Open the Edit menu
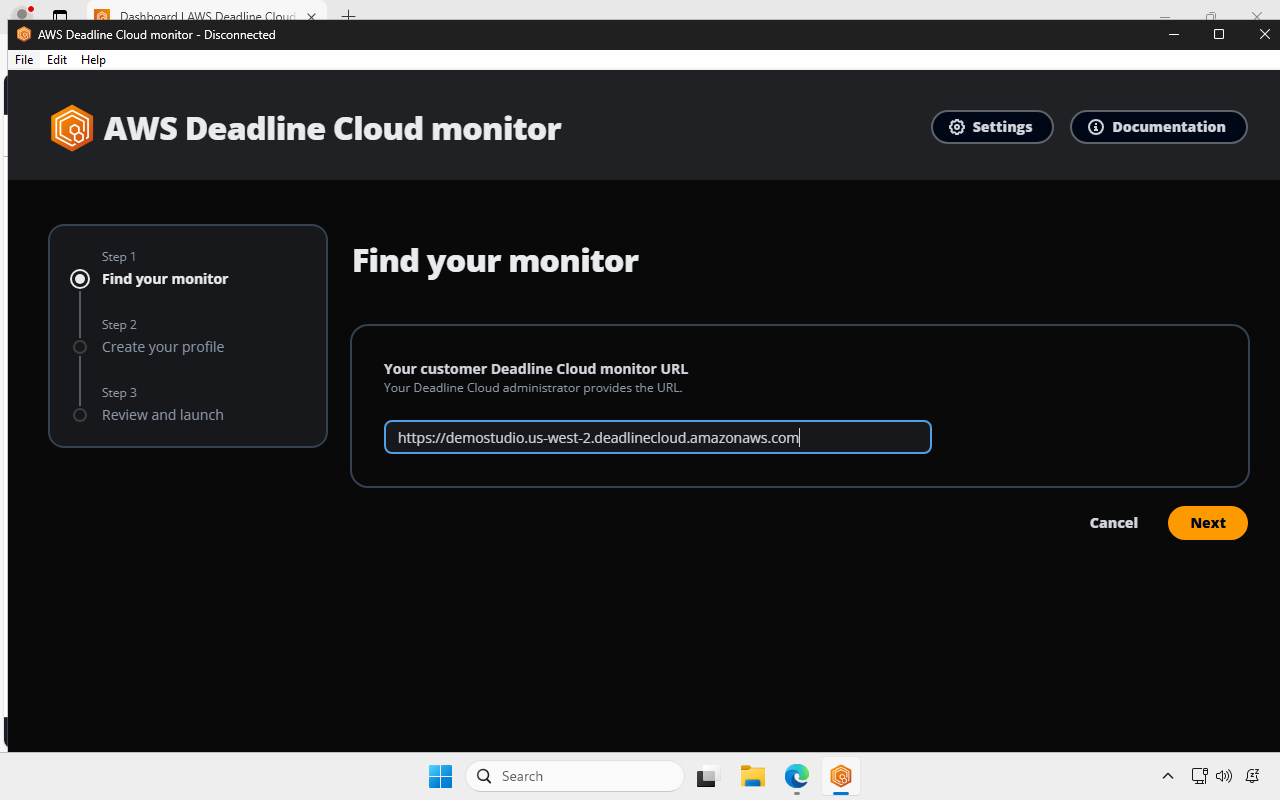1280x800 pixels. (x=56, y=59)
